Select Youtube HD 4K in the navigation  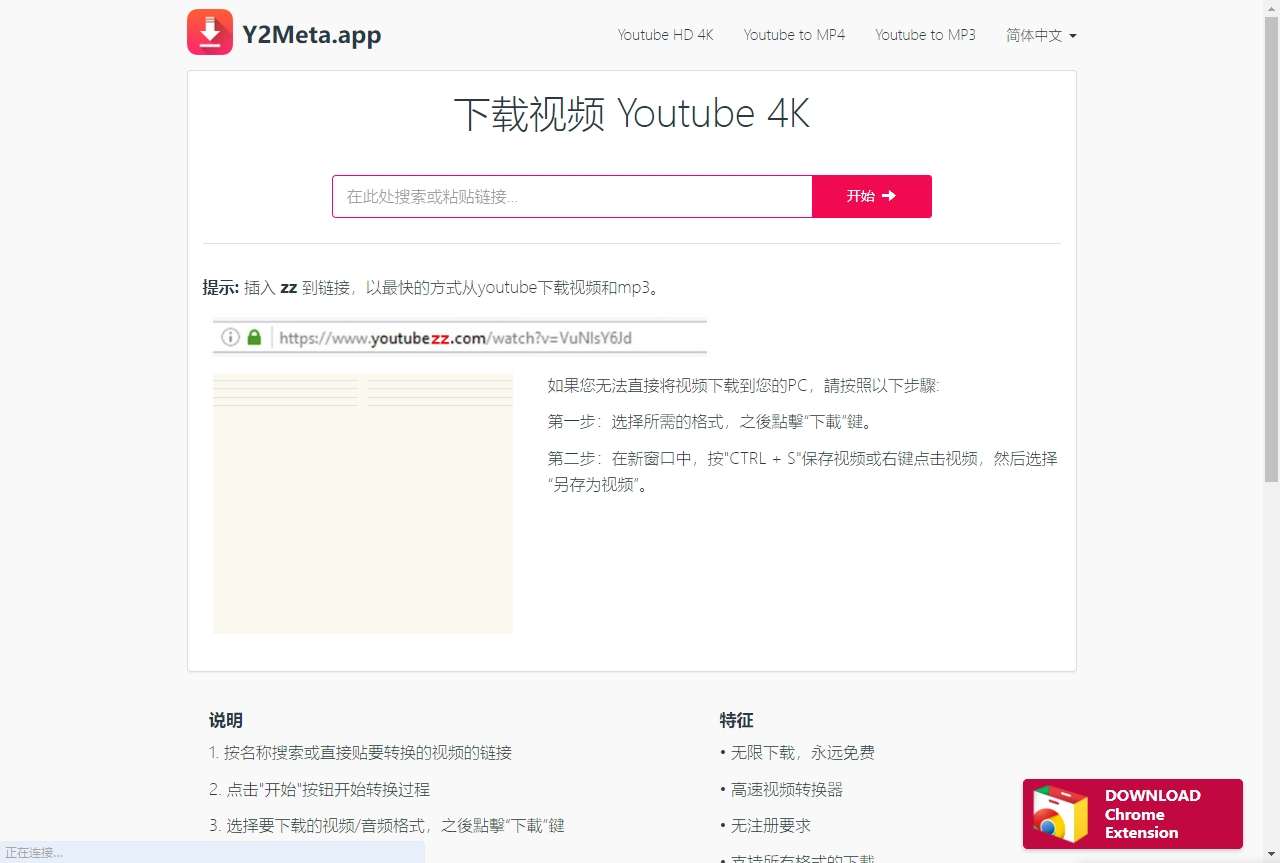click(x=666, y=34)
